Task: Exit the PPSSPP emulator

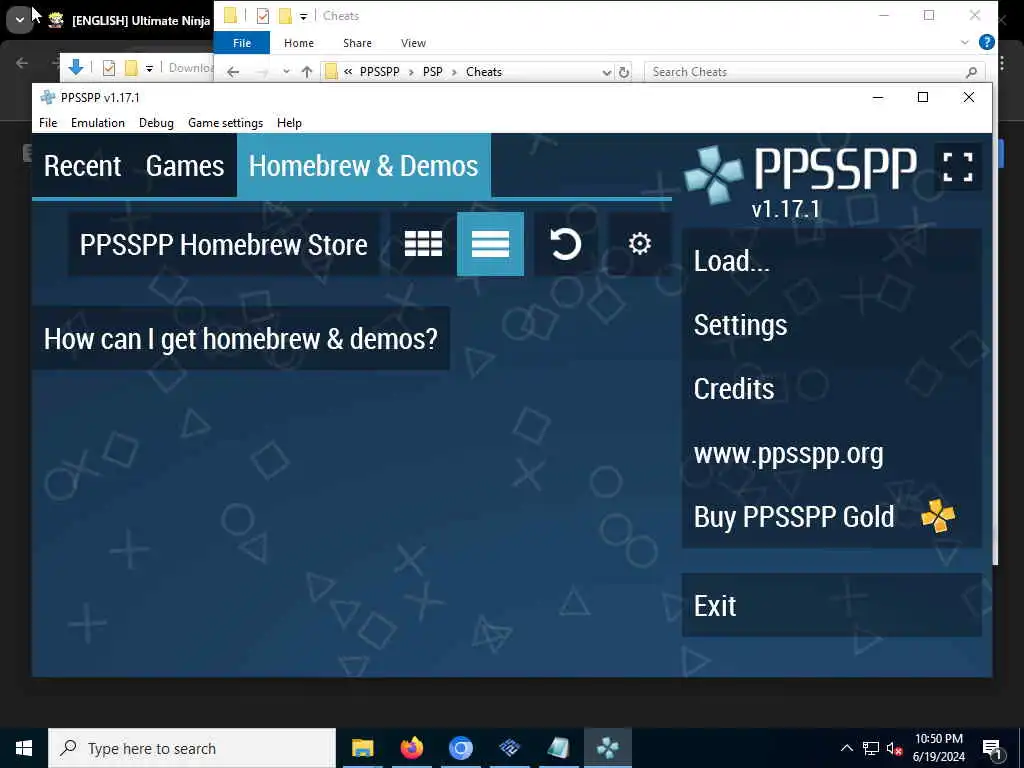Action: [x=831, y=605]
